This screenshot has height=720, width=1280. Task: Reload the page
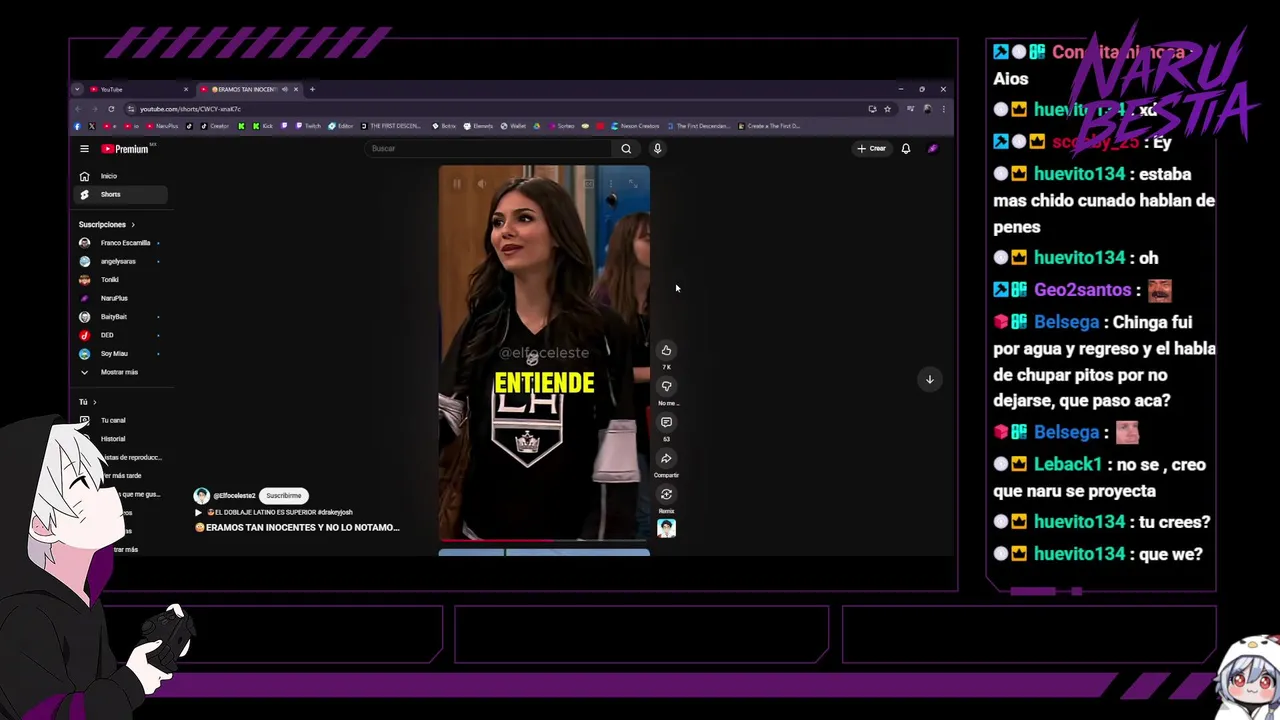pos(111,108)
